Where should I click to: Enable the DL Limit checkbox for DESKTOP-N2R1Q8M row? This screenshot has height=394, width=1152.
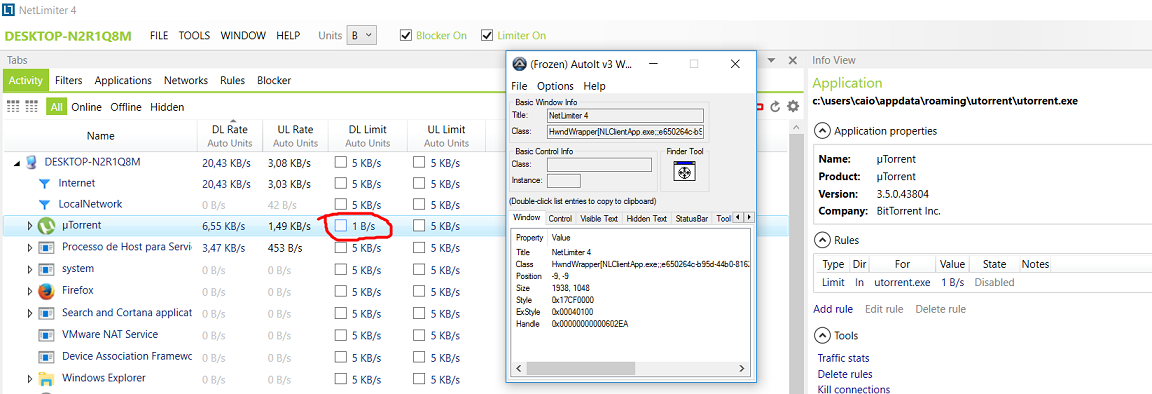tap(340, 162)
